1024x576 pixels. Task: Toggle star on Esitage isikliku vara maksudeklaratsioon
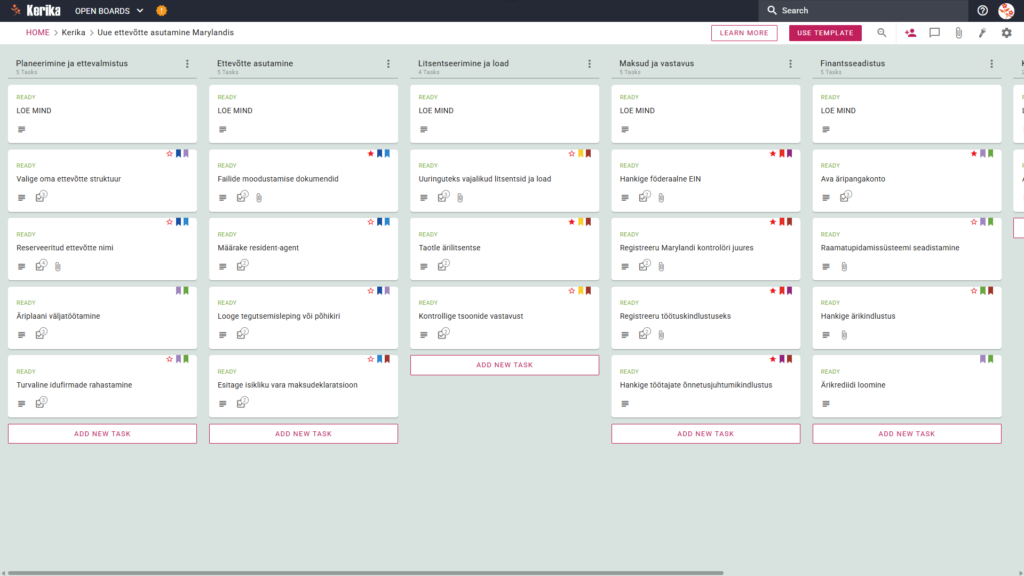click(371, 359)
